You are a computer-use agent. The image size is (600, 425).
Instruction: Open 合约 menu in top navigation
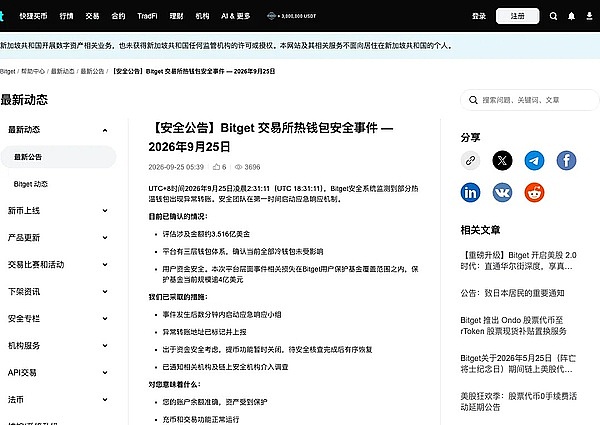118,16
